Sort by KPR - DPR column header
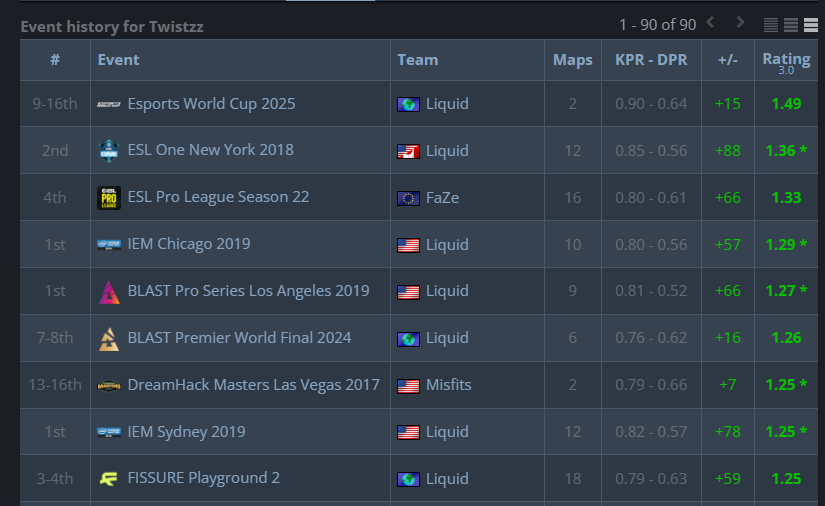 (x=651, y=60)
